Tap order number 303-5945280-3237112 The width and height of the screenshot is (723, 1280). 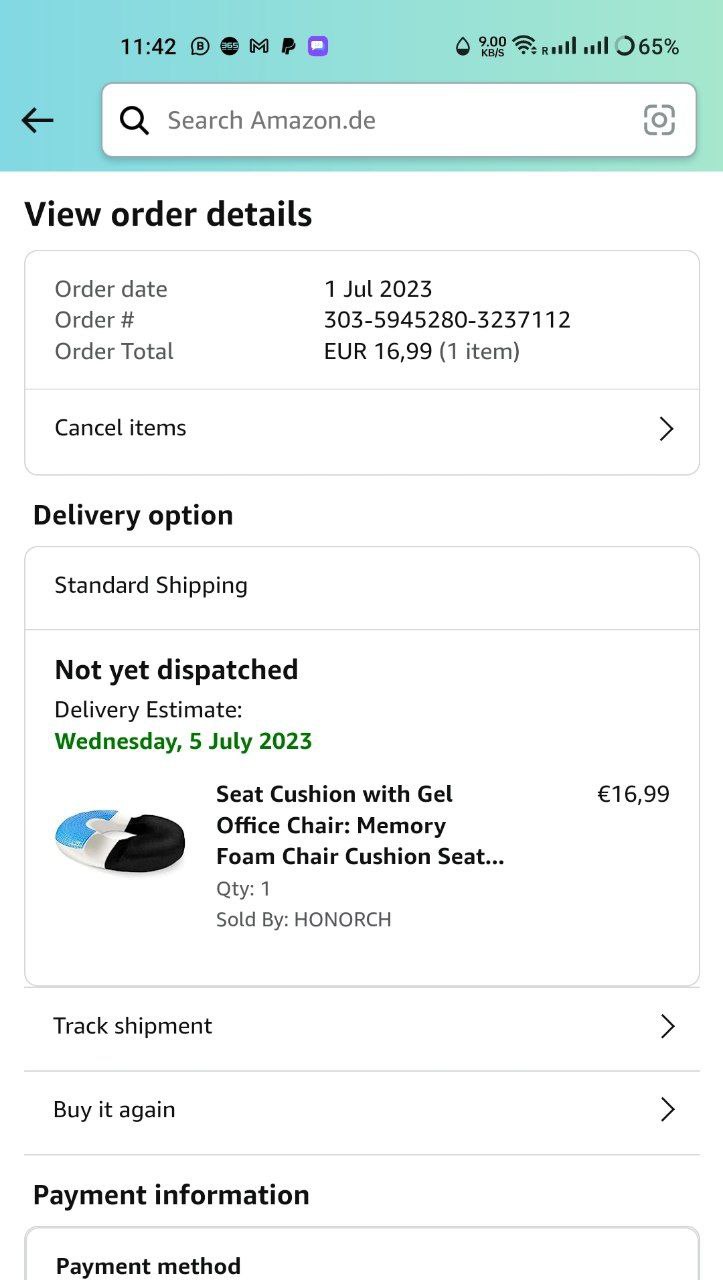click(x=447, y=320)
